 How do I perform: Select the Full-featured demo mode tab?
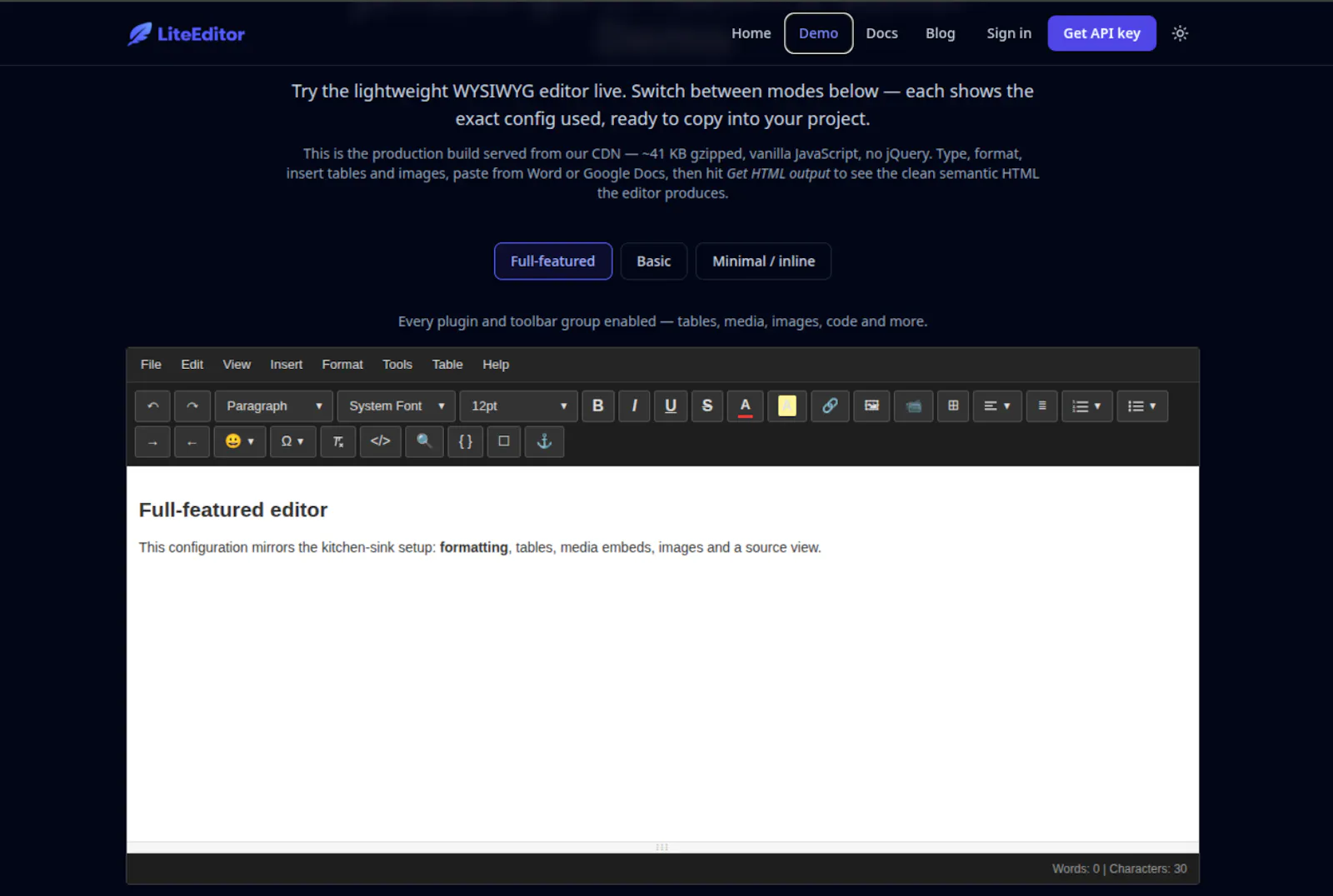click(x=553, y=261)
